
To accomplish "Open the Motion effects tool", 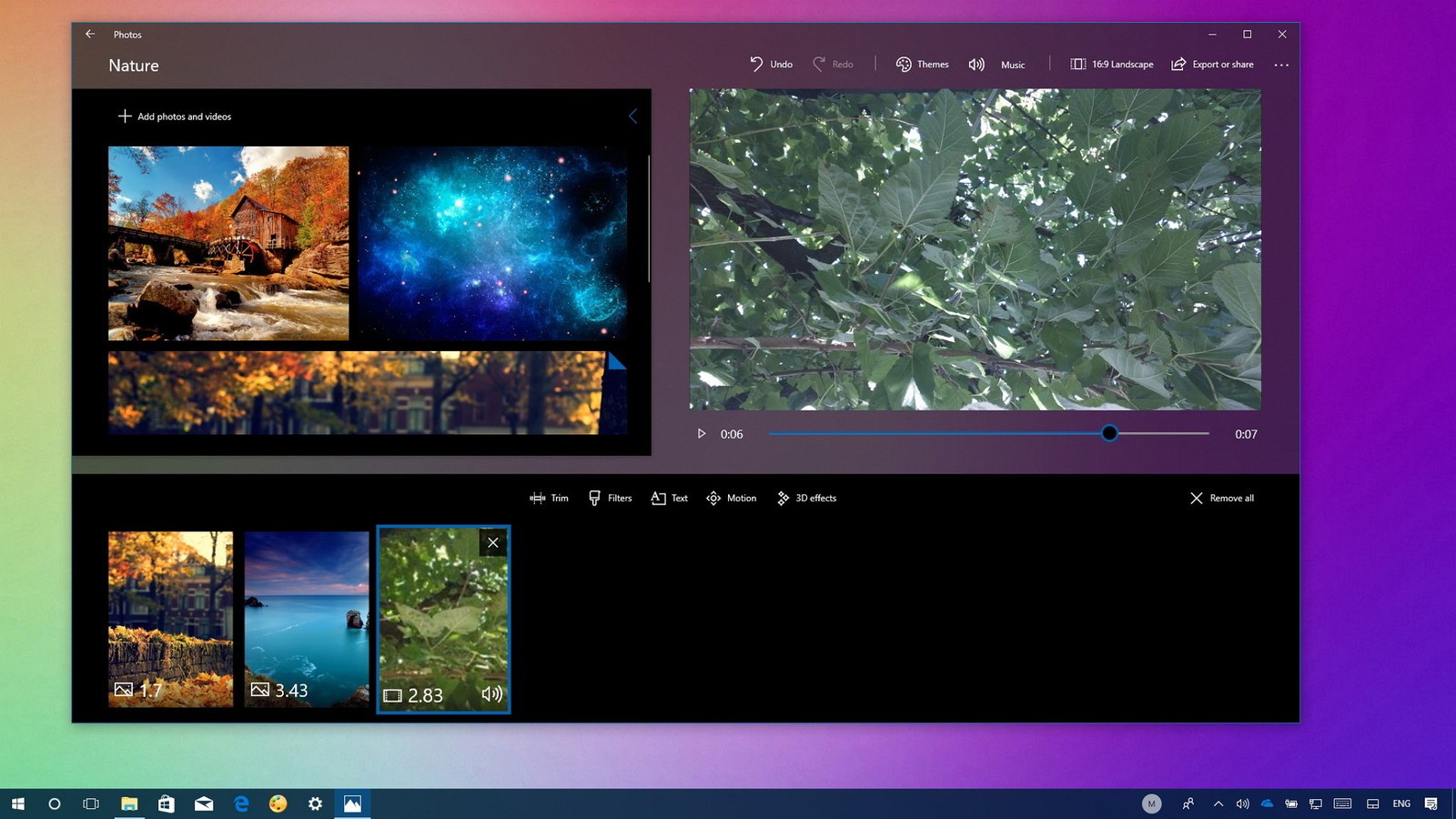I will click(731, 498).
